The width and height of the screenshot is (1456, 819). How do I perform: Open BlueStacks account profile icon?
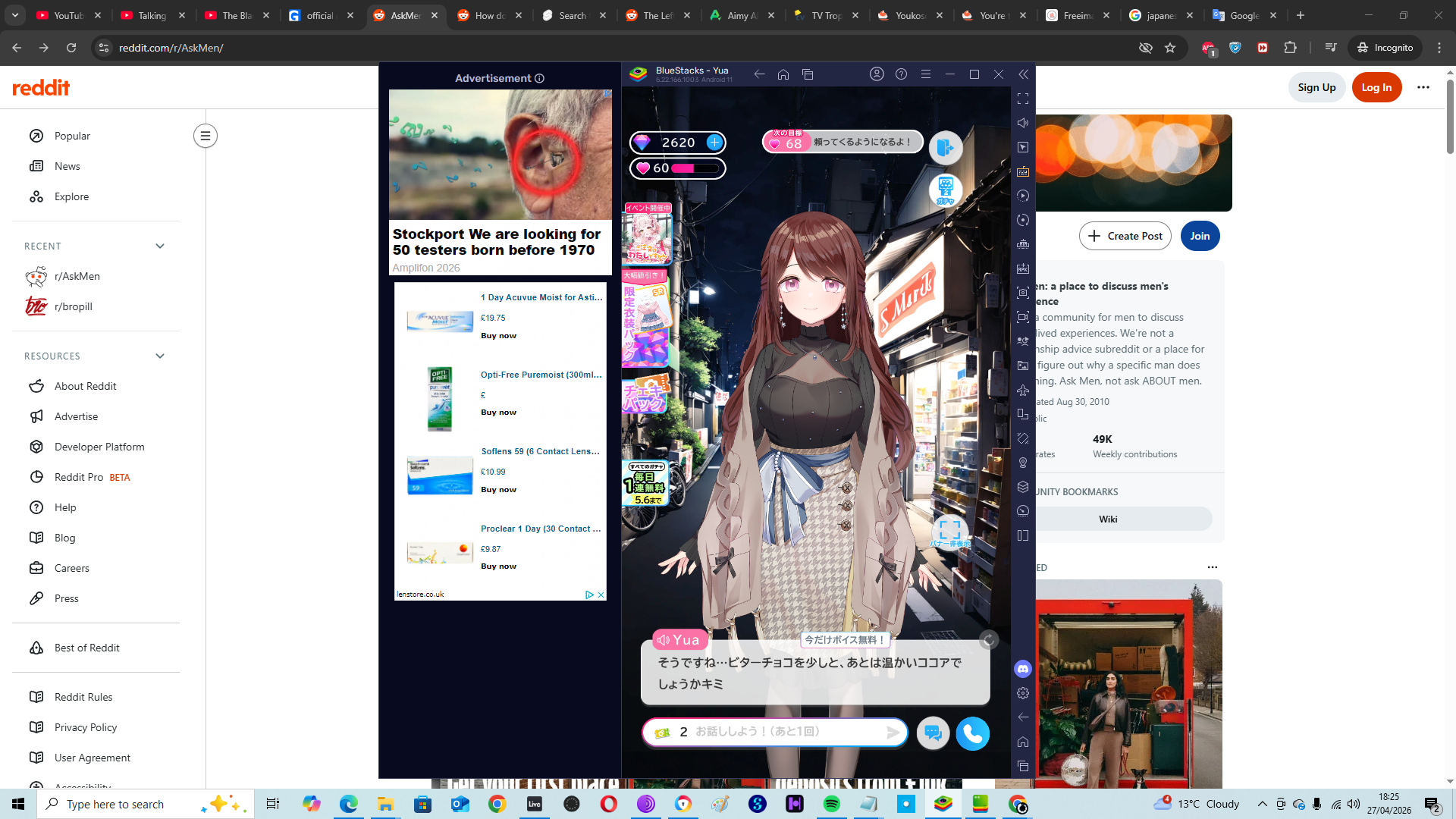pos(877,74)
